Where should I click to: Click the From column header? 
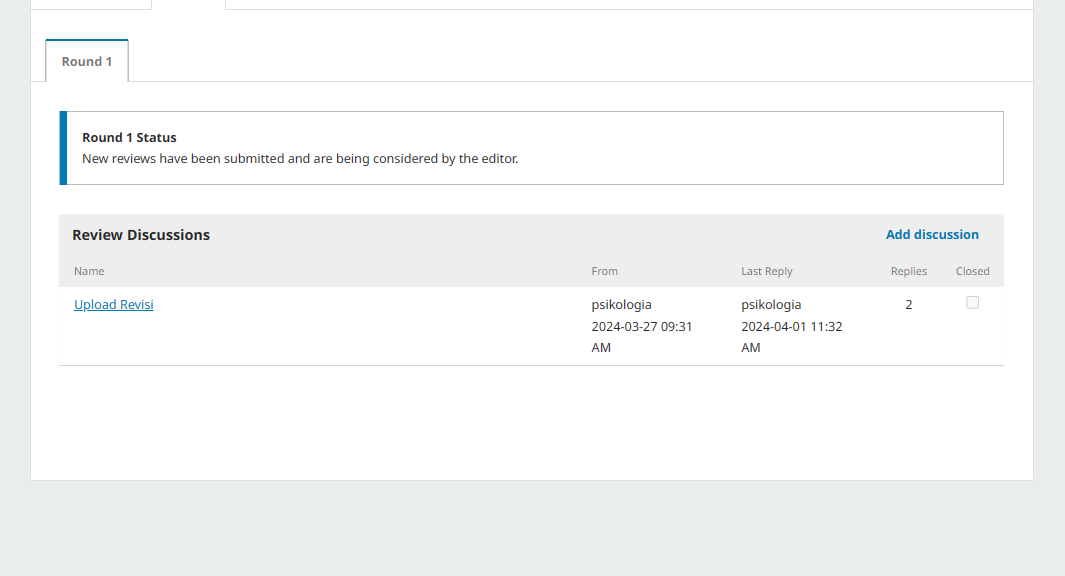[x=604, y=271]
